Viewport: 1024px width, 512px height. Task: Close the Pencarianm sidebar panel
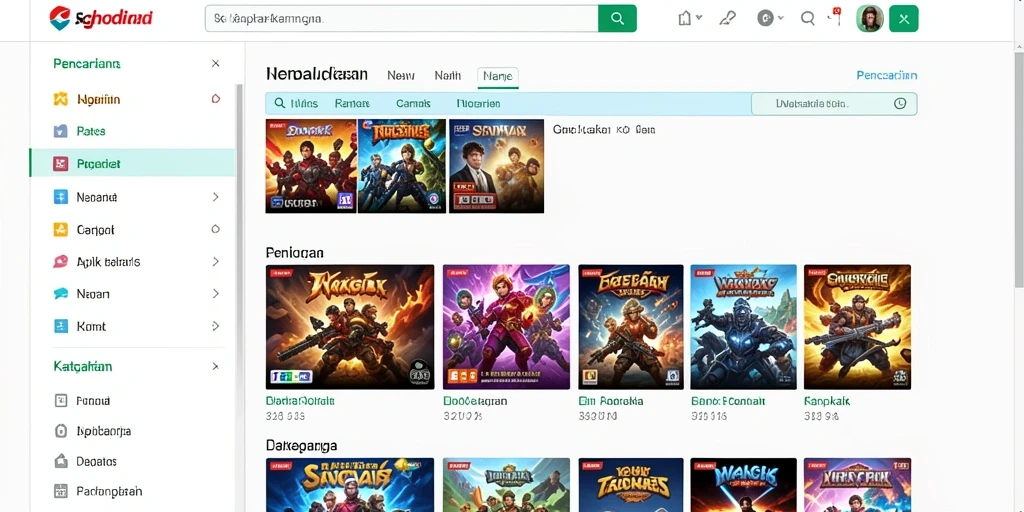(216, 63)
